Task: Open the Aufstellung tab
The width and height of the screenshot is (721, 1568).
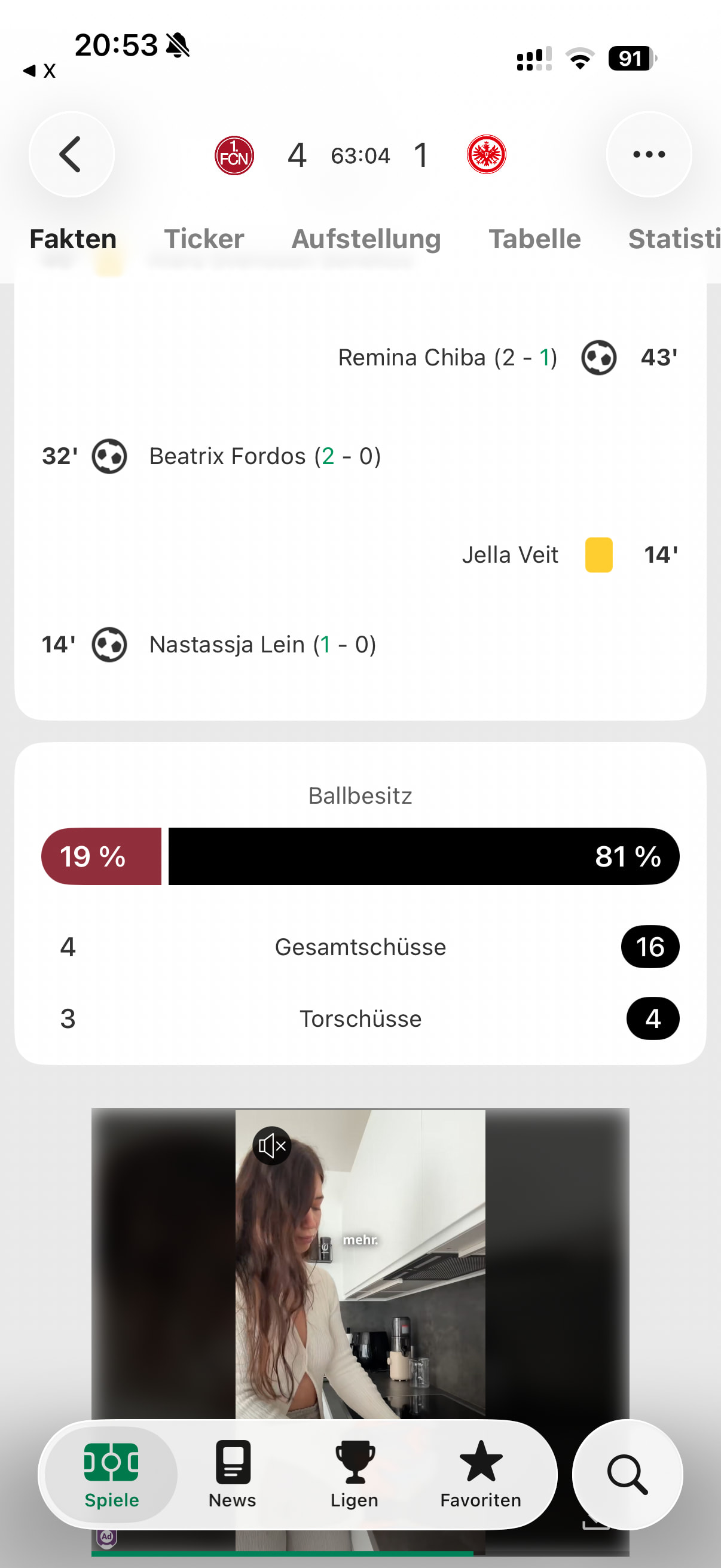Action: (x=366, y=239)
